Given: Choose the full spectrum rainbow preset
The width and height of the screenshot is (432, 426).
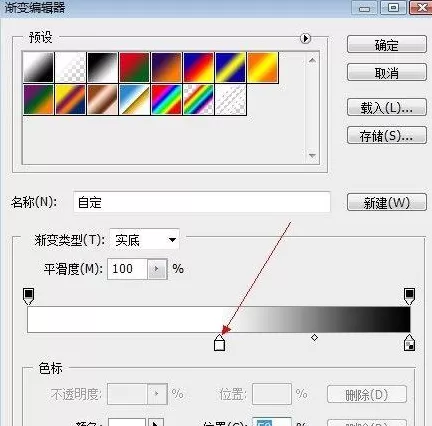Looking at the screenshot, I should click(x=166, y=99).
